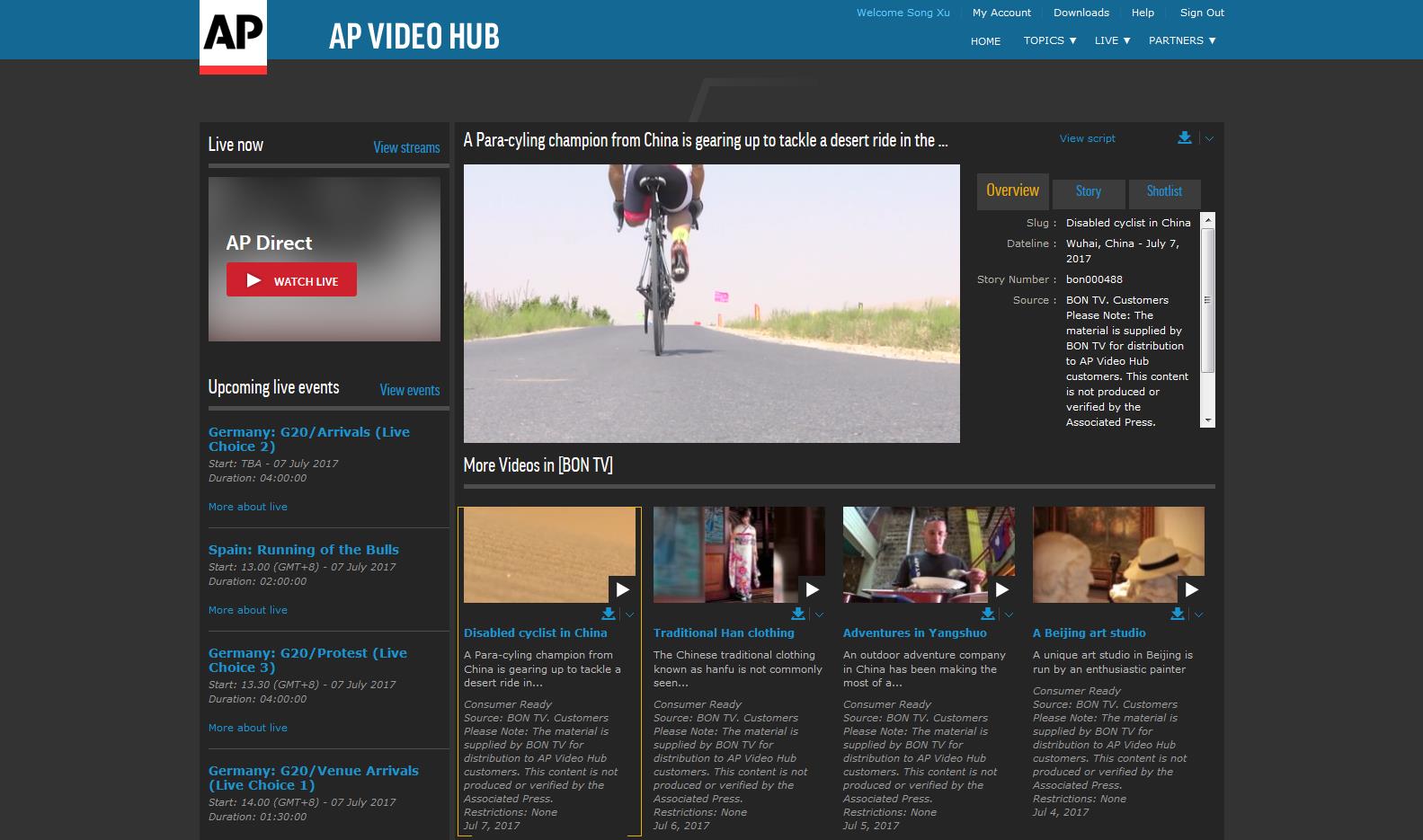Click the main cyclist video player

(x=711, y=304)
